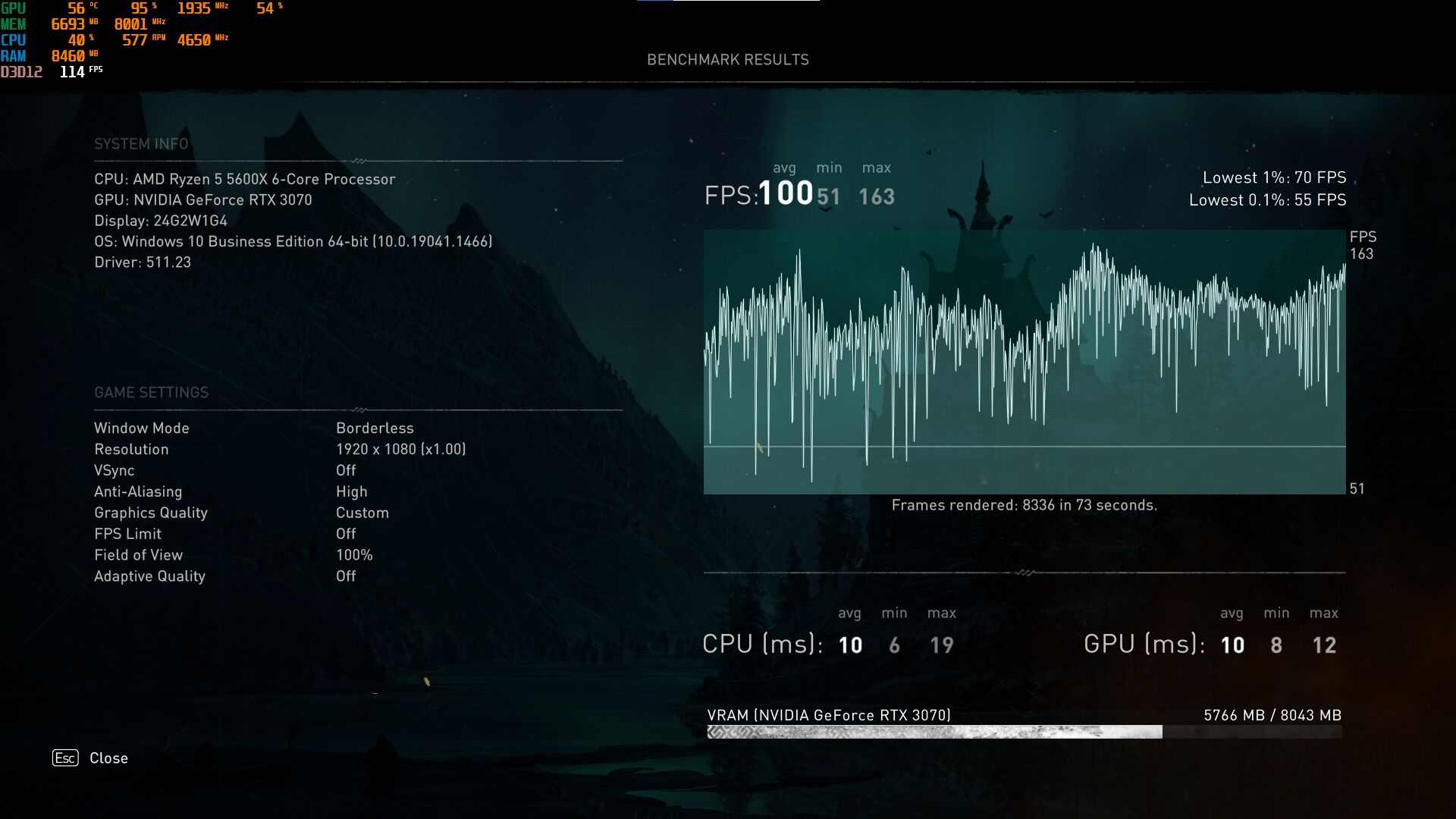Image resolution: width=1456 pixels, height=819 pixels.
Task: Click the Lowest 0.1%: 55 FPS text
Action: pyautogui.click(x=1267, y=200)
